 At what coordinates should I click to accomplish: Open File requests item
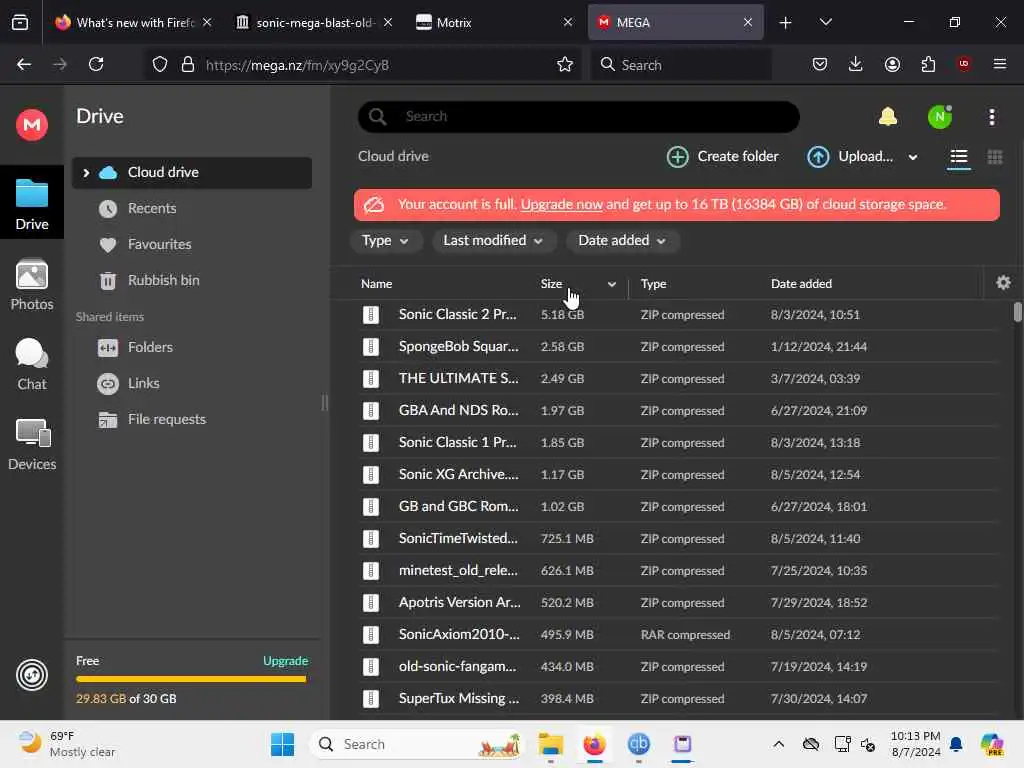click(x=167, y=419)
